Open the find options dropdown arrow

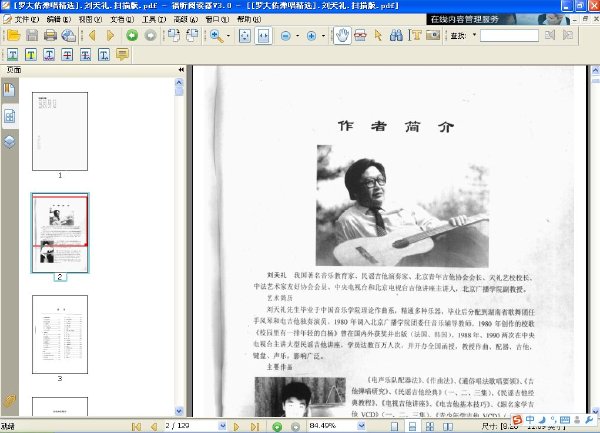coord(474,35)
